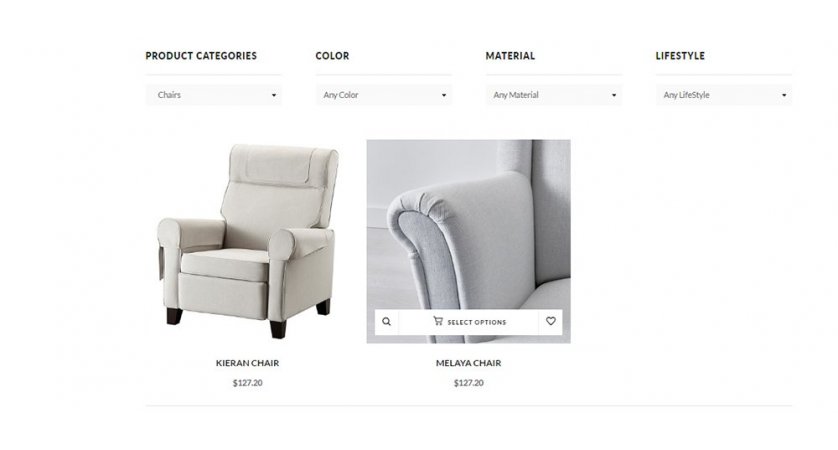838x450 pixels.
Task: Click the shopping cart icon on Melaya Chair
Action: pyautogui.click(x=438, y=321)
